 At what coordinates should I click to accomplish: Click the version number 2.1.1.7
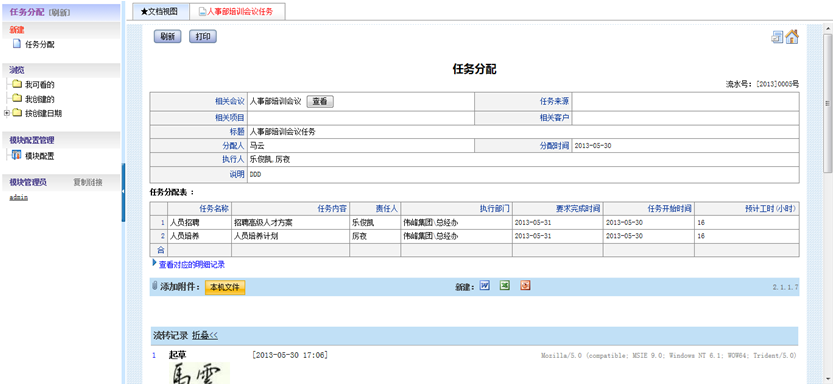coord(786,287)
